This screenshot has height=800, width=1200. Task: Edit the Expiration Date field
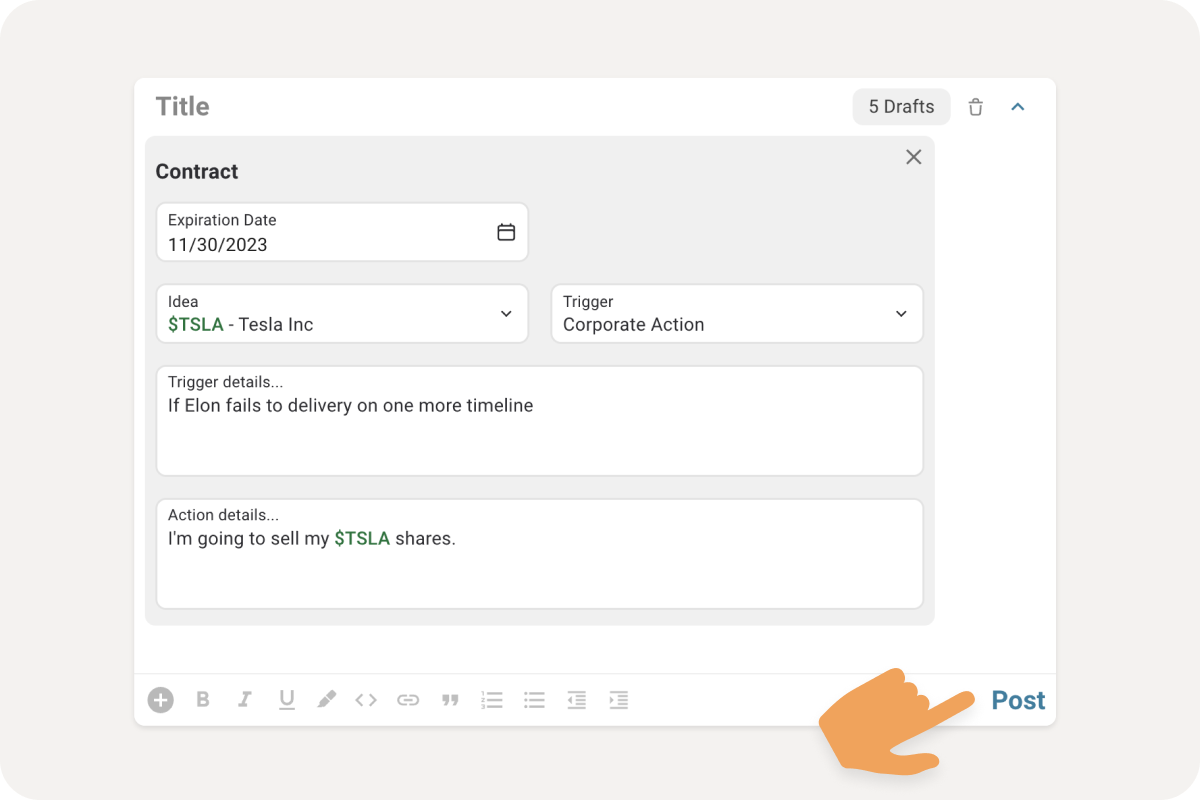click(x=342, y=232)
